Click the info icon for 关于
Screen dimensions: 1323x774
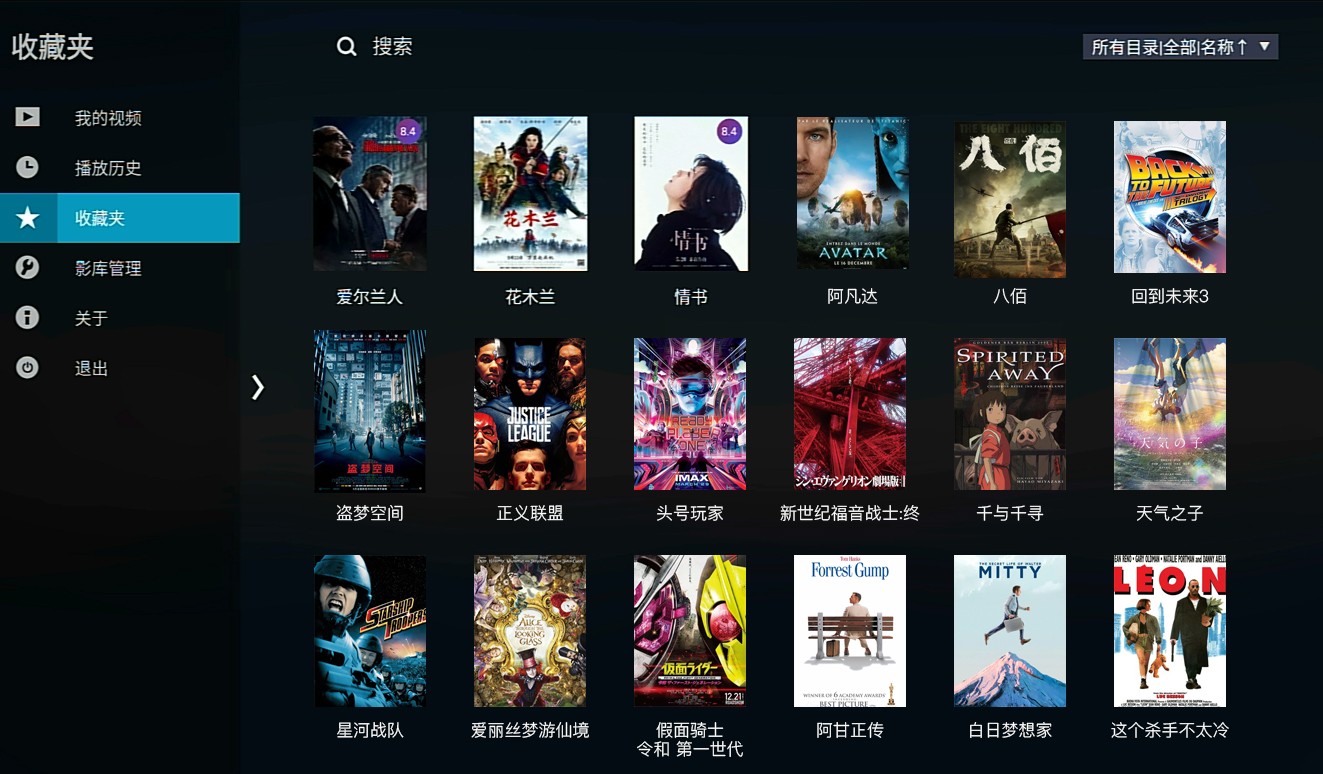(27, 317)
